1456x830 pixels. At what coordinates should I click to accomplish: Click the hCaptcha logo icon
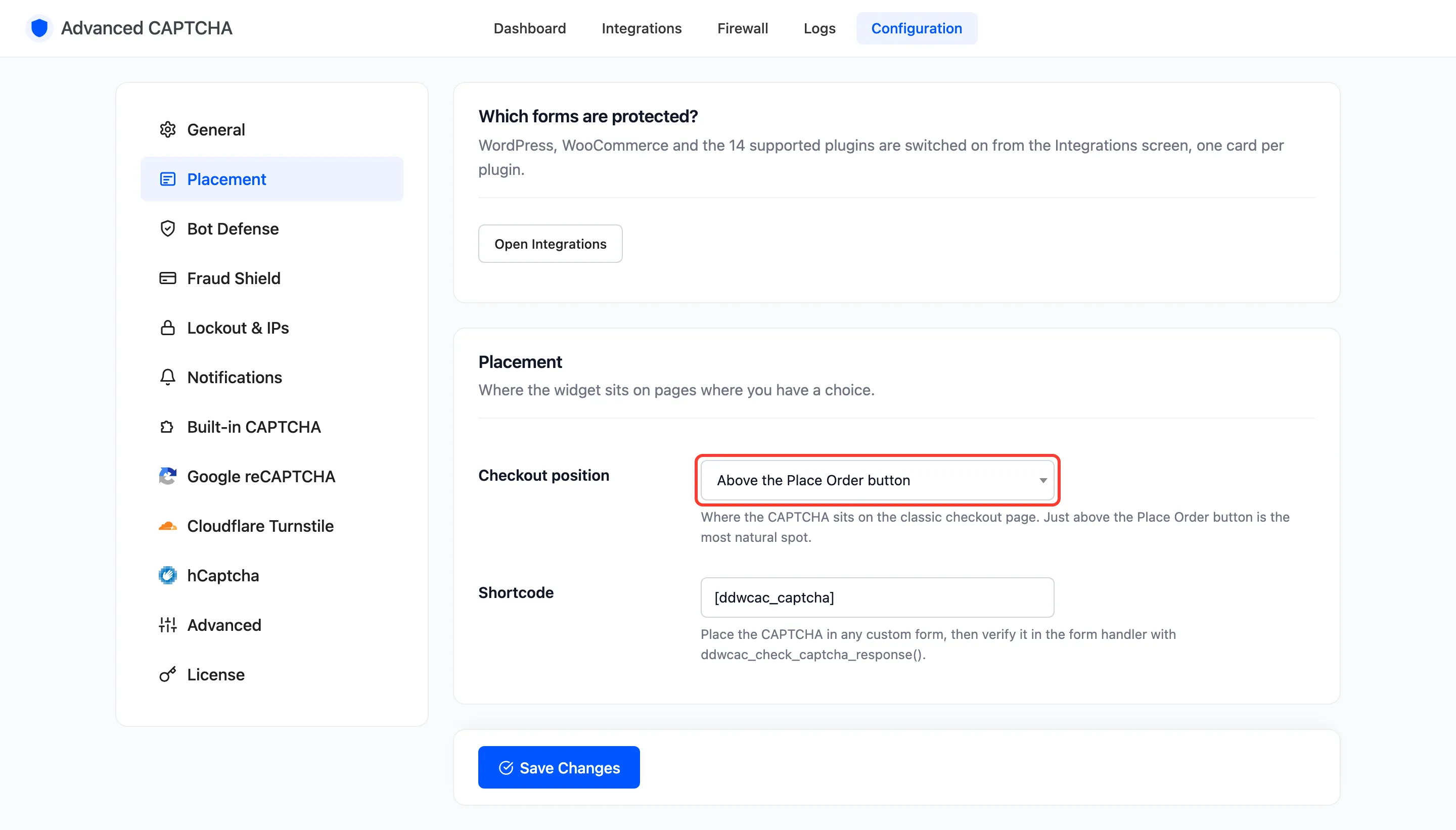pyautogui.click(x=168, y=576)
